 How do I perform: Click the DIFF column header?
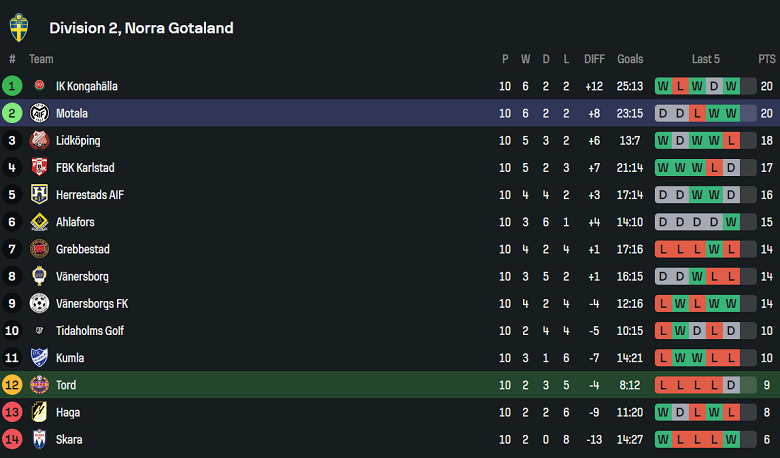[x=594, y=59]
